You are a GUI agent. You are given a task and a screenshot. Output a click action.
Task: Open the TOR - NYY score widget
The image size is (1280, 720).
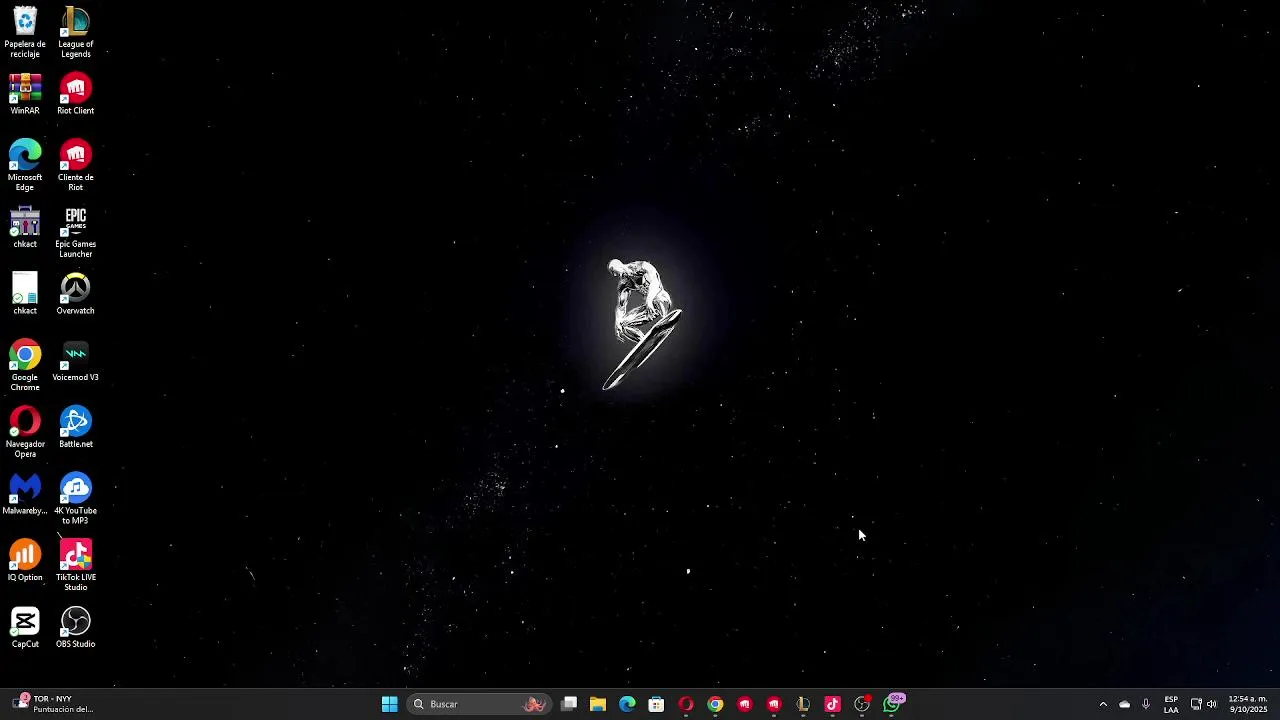click(x=55, y=704)
